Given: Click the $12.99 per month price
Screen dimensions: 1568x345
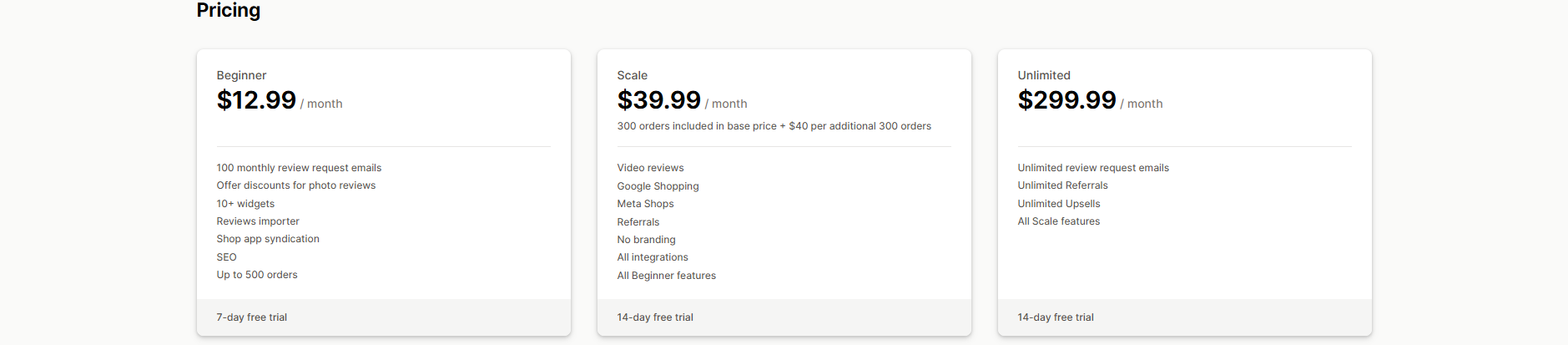Looking at the screenshot, I should click(x=256, y=100).
